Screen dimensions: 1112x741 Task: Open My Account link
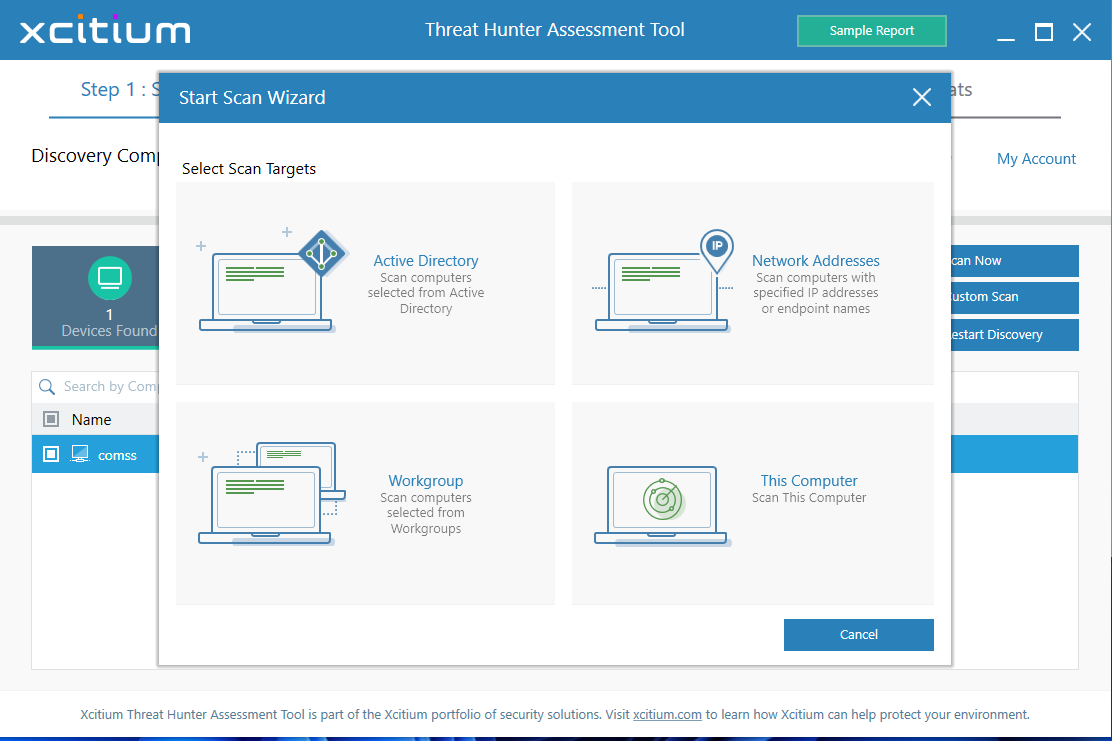pos(1036,158)
